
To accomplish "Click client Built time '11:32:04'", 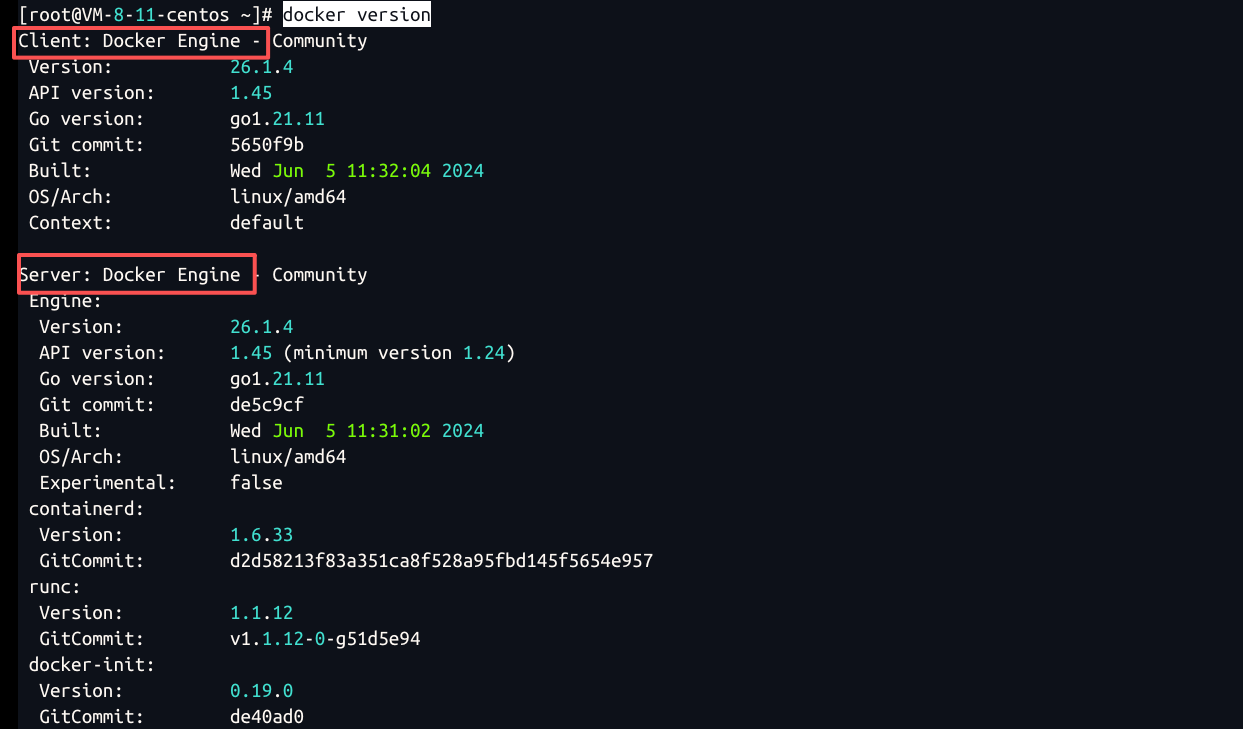I will click(389, 171).
